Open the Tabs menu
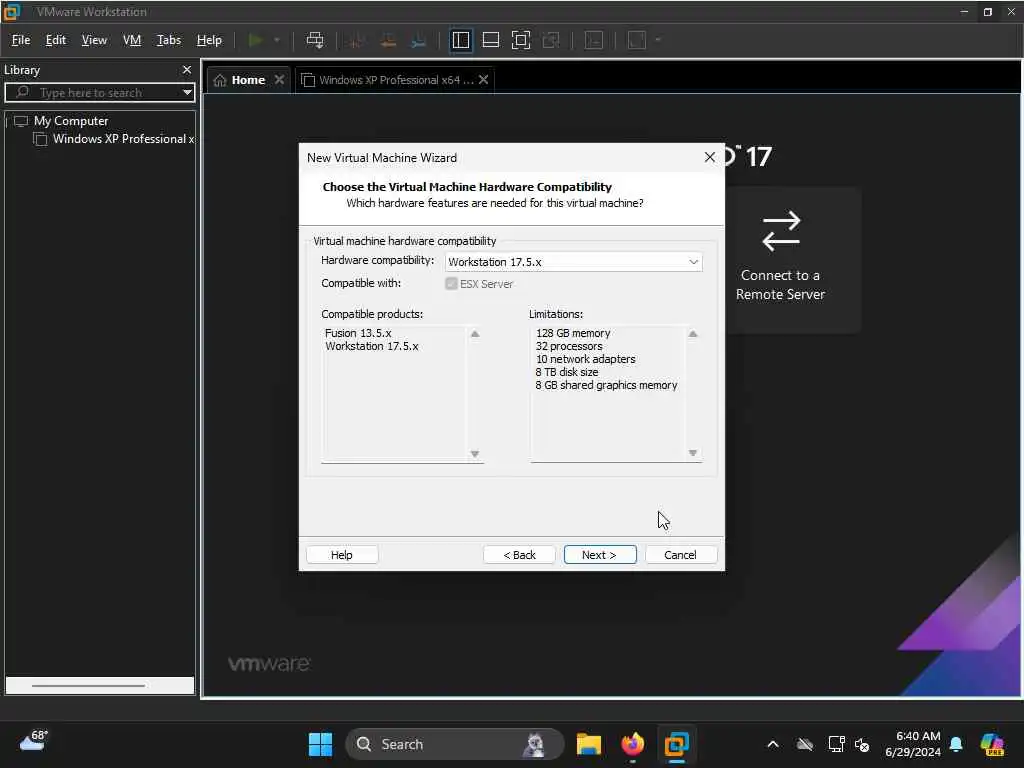1024x768 pixels. click(168, 40)
